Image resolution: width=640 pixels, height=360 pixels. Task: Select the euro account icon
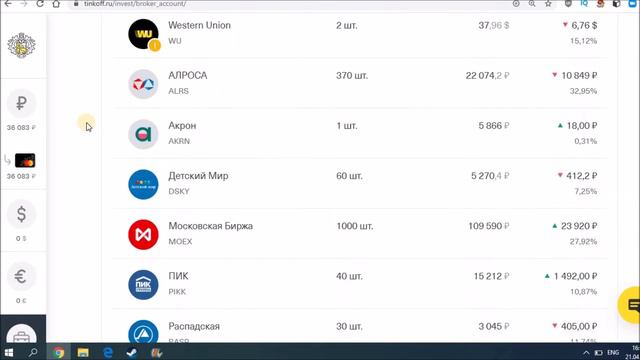click(22, 277)
